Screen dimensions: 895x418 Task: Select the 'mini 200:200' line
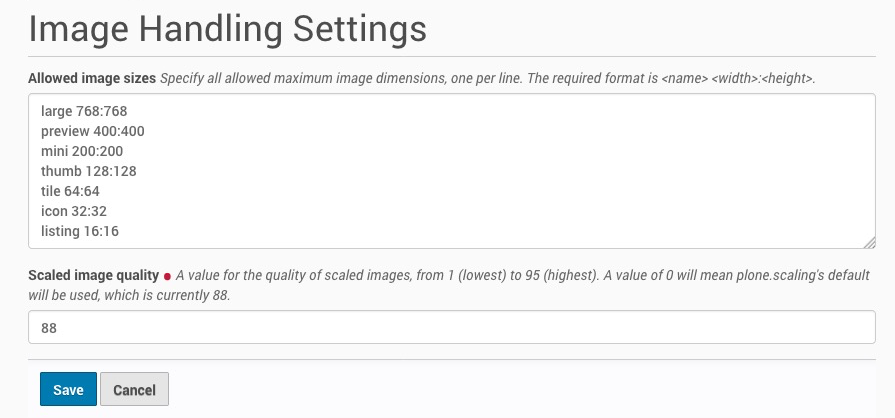pyautogui.click(x=82, y=151)
